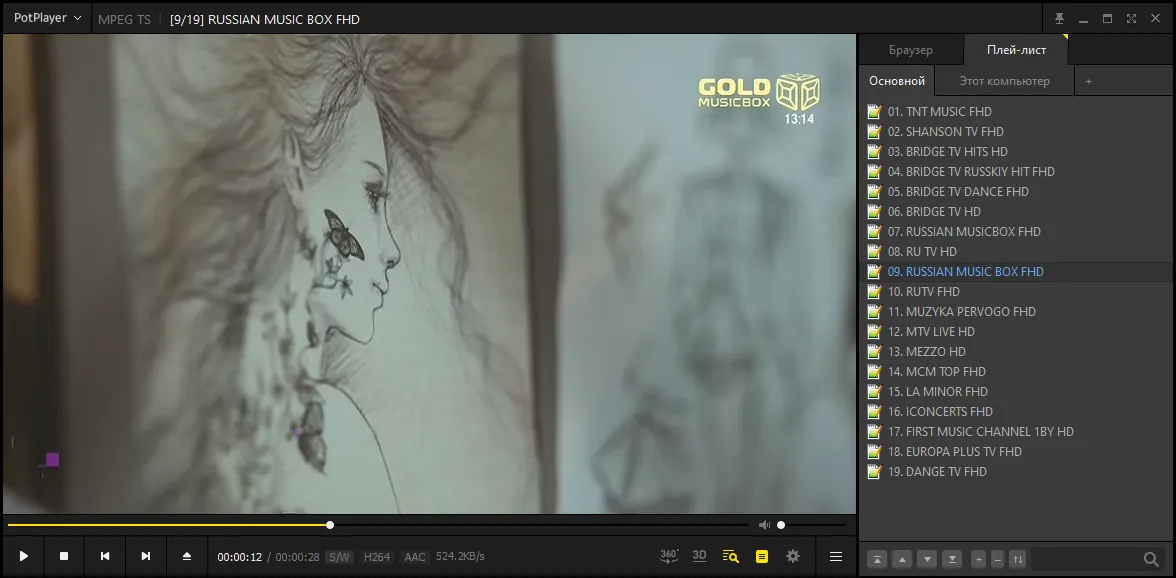Select the highlighted 09. RUSSIAN MUSIC BOX FHD entry

pyautogui.click(x=1016, y=271)
